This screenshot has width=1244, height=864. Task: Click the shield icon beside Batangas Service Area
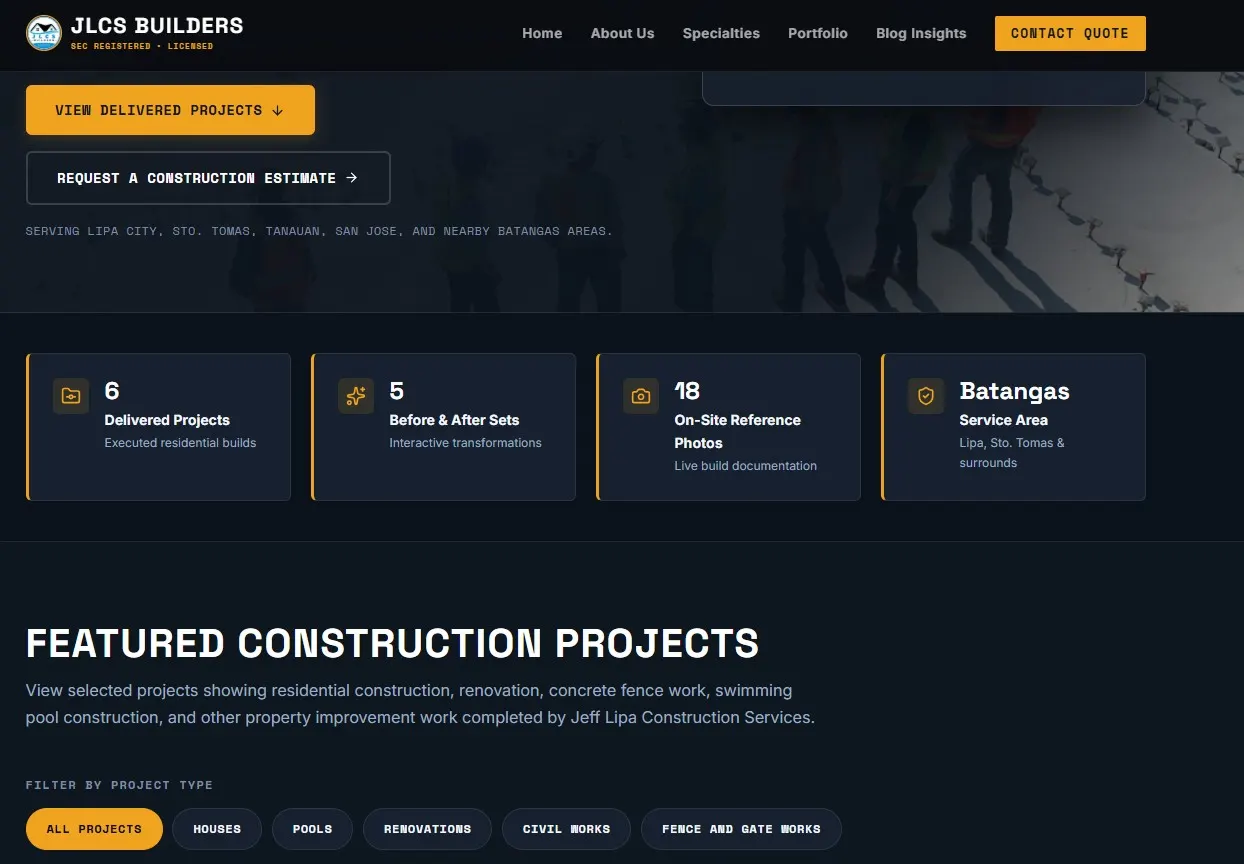coord(926,396)
